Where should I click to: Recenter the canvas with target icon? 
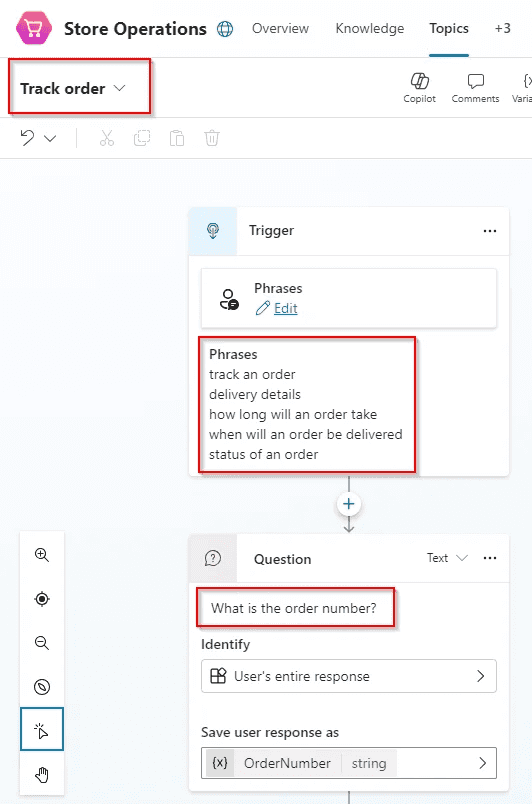click(42, 598)
